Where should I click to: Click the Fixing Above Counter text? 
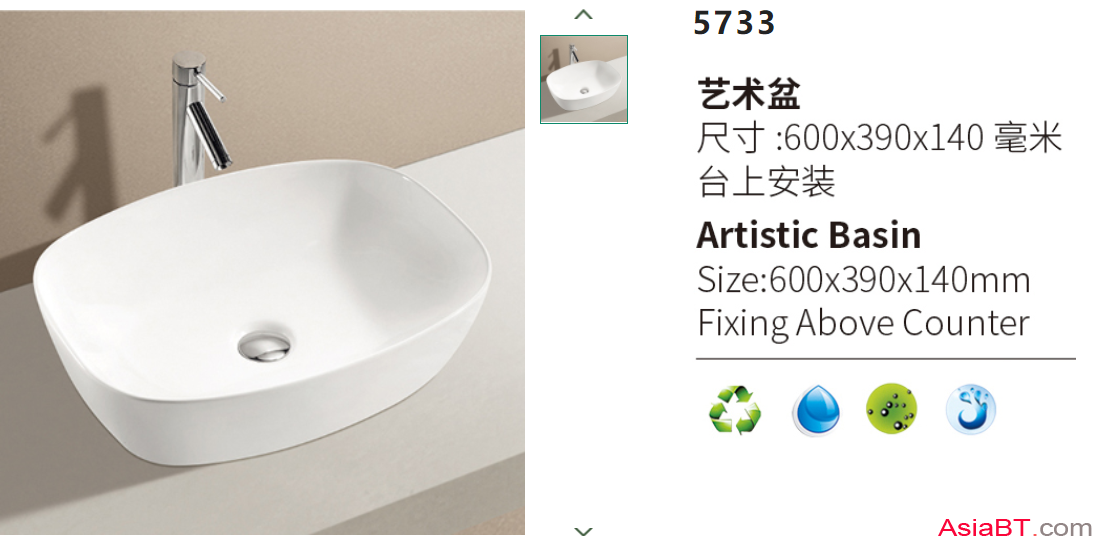tap(864, 324)
